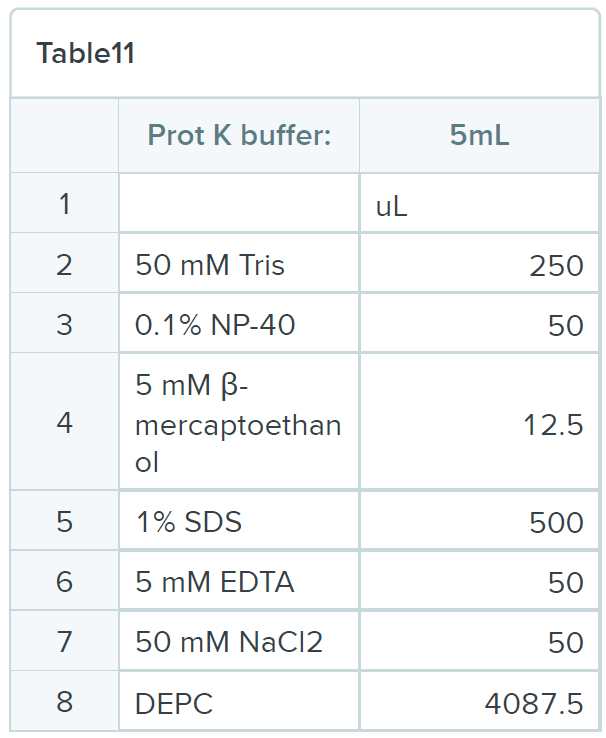Click row number 6
The width and height of the screenshot is (606, 738).
point(65,582)
